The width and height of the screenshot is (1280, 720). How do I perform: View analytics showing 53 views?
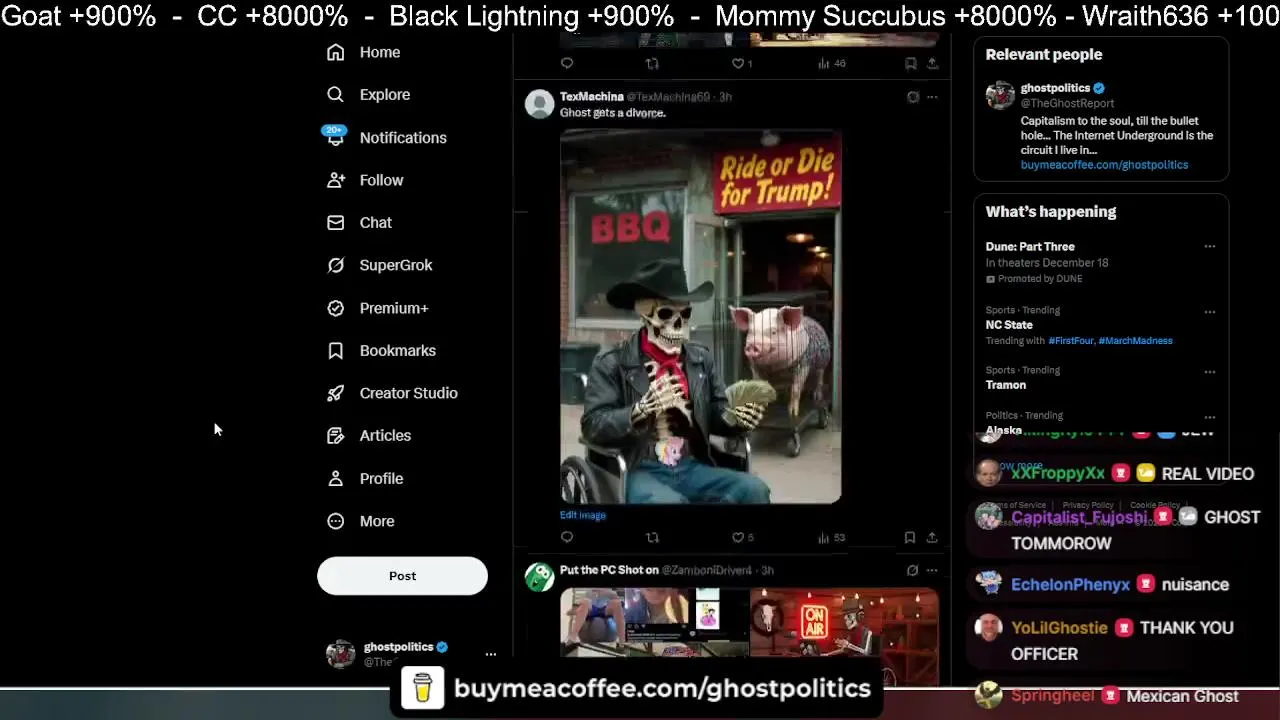(x=831, y=537)
